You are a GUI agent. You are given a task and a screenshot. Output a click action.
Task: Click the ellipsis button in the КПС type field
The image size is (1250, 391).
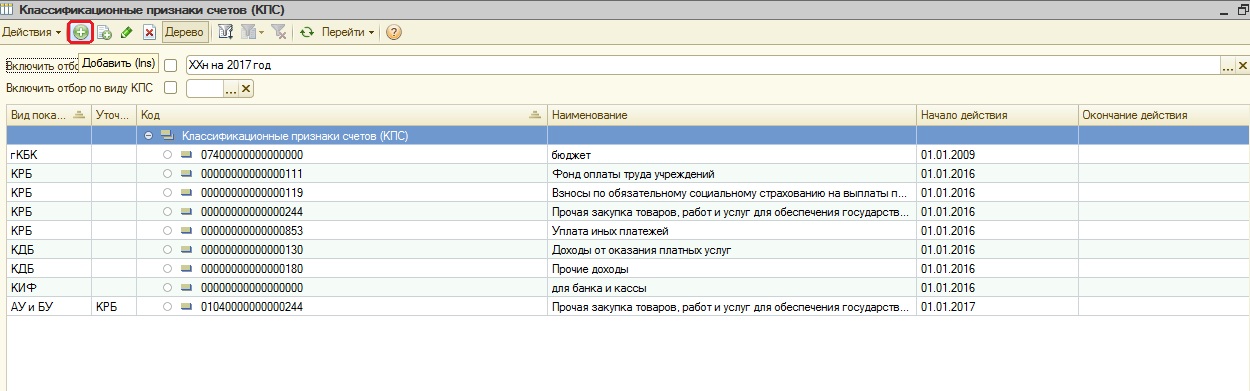230,89
